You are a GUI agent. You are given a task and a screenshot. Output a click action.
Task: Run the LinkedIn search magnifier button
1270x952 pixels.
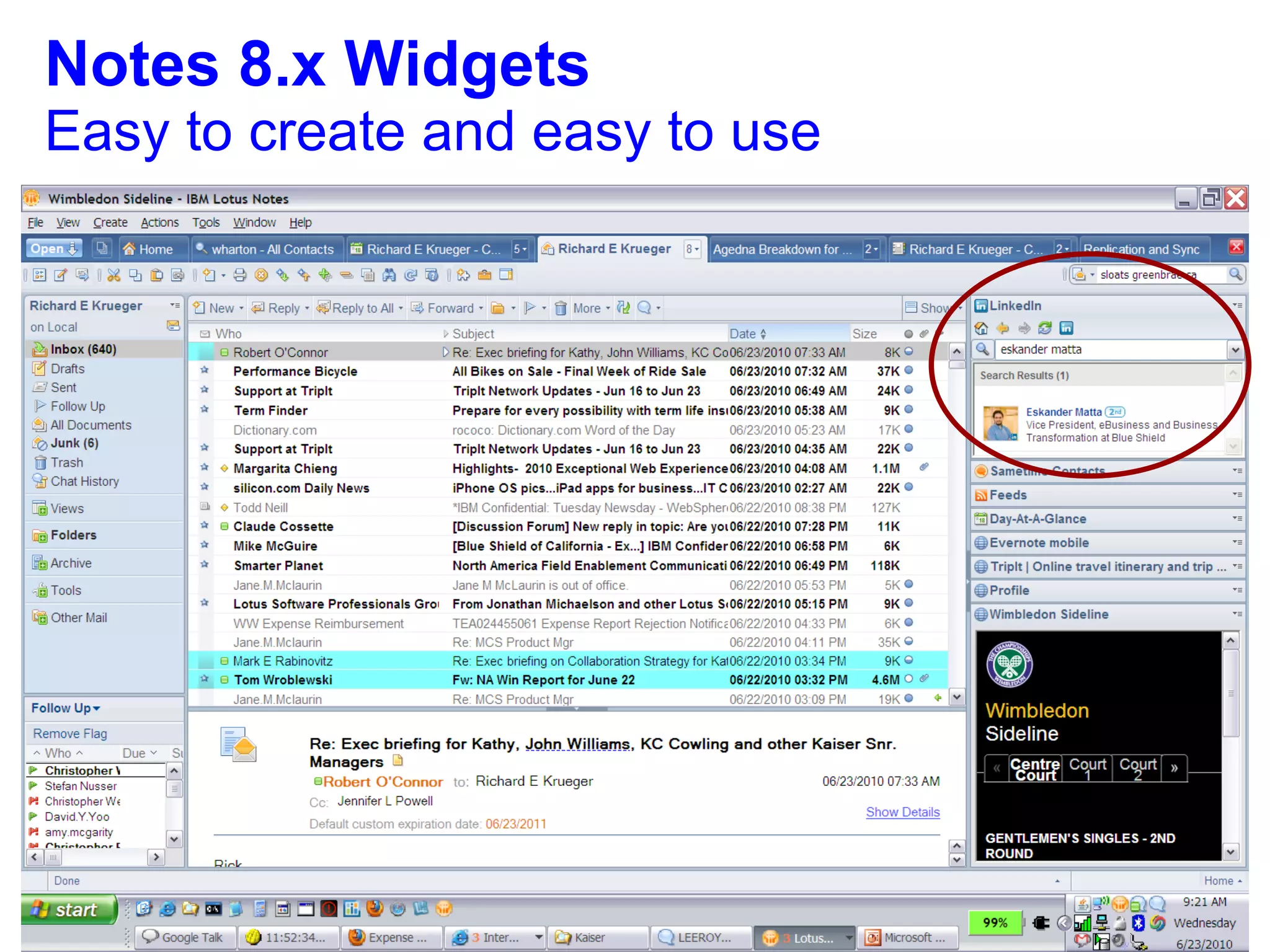point(982,350)
